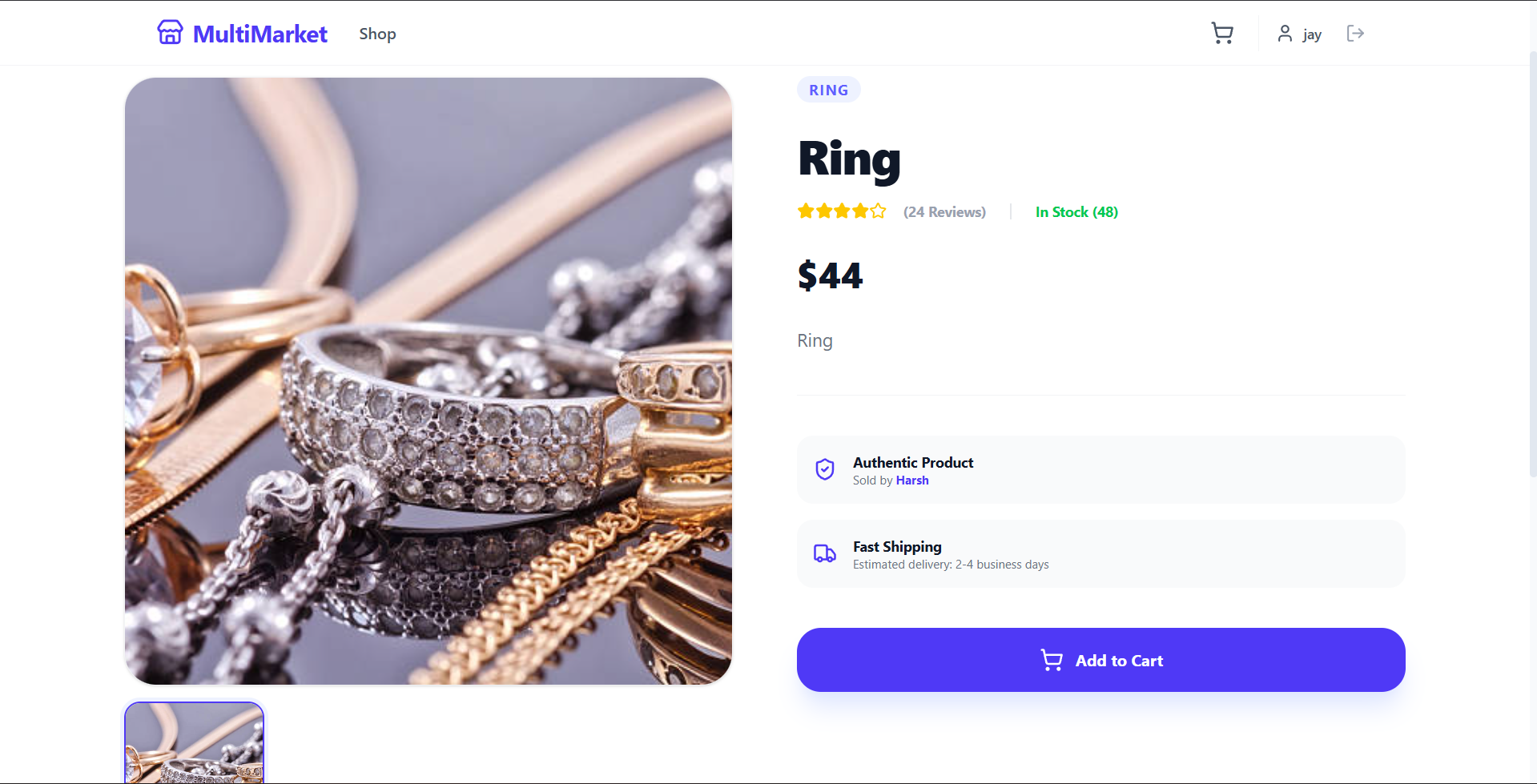This screenshot has width=1537, height=784.
Task: Click the user profile icon
Action: [1285, 34]
